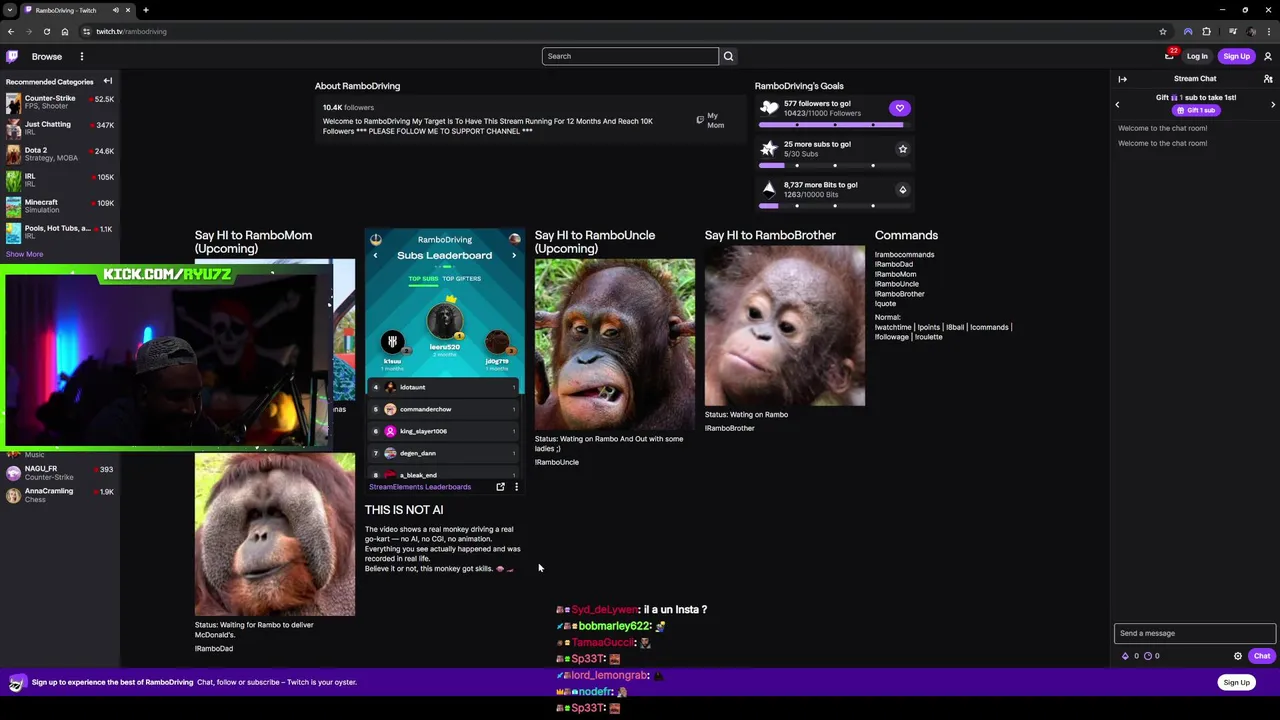Open the Chrome three-dot menu

pyautogui.click(x=1269, y=31)
